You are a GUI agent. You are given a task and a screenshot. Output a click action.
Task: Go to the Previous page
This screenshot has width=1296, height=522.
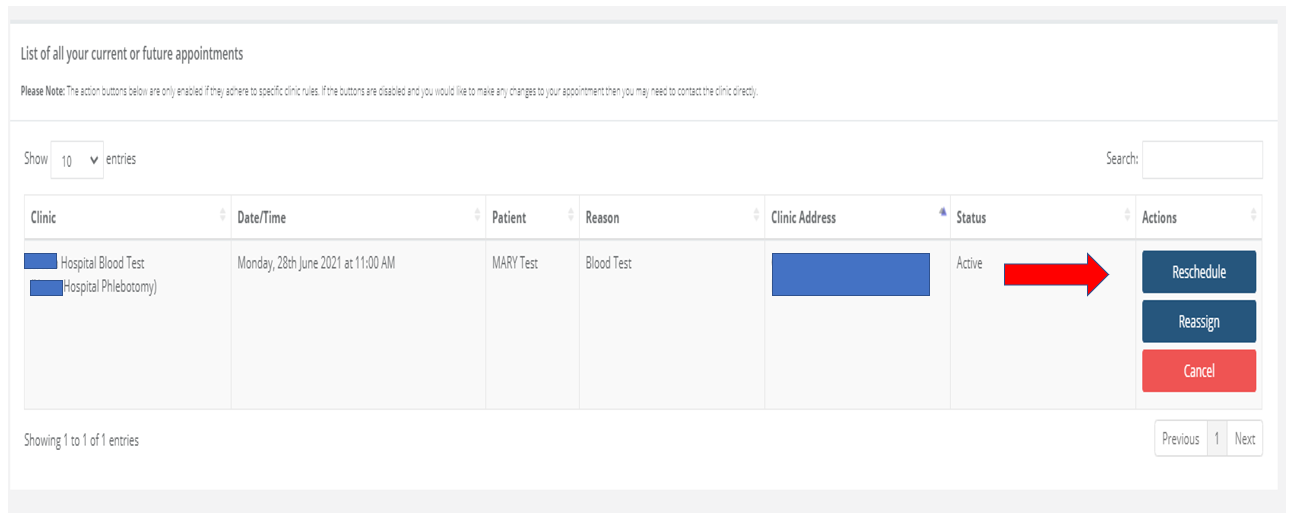pos(1180,439)
